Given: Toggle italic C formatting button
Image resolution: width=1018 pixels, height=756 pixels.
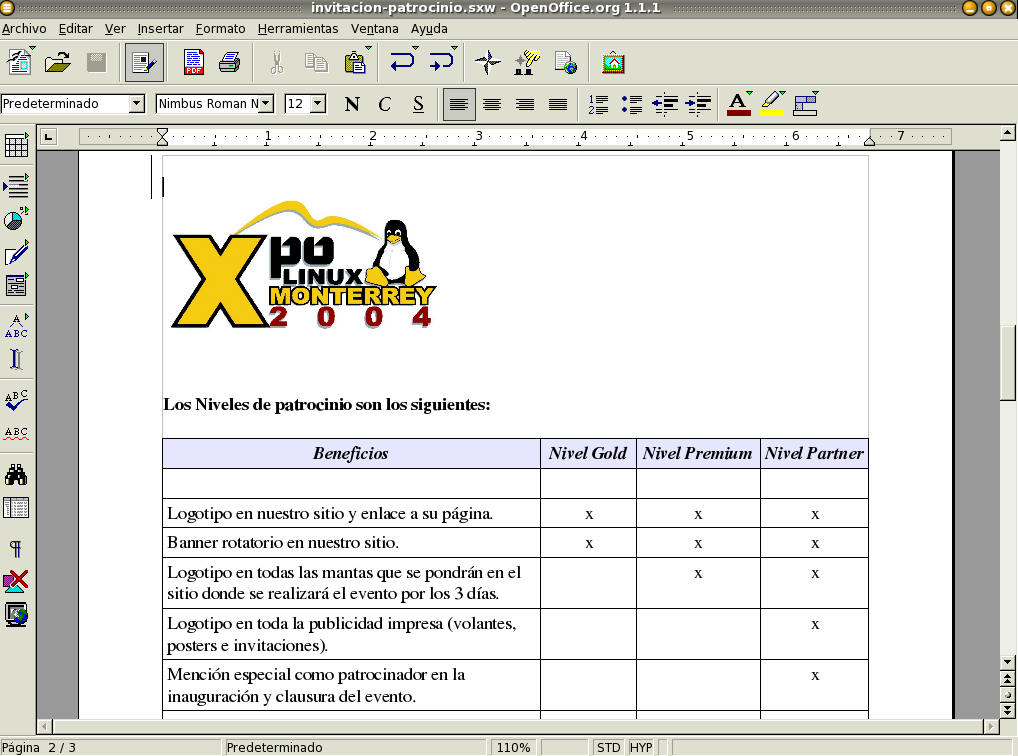Looking at the screenshot, I should point(384,104).
